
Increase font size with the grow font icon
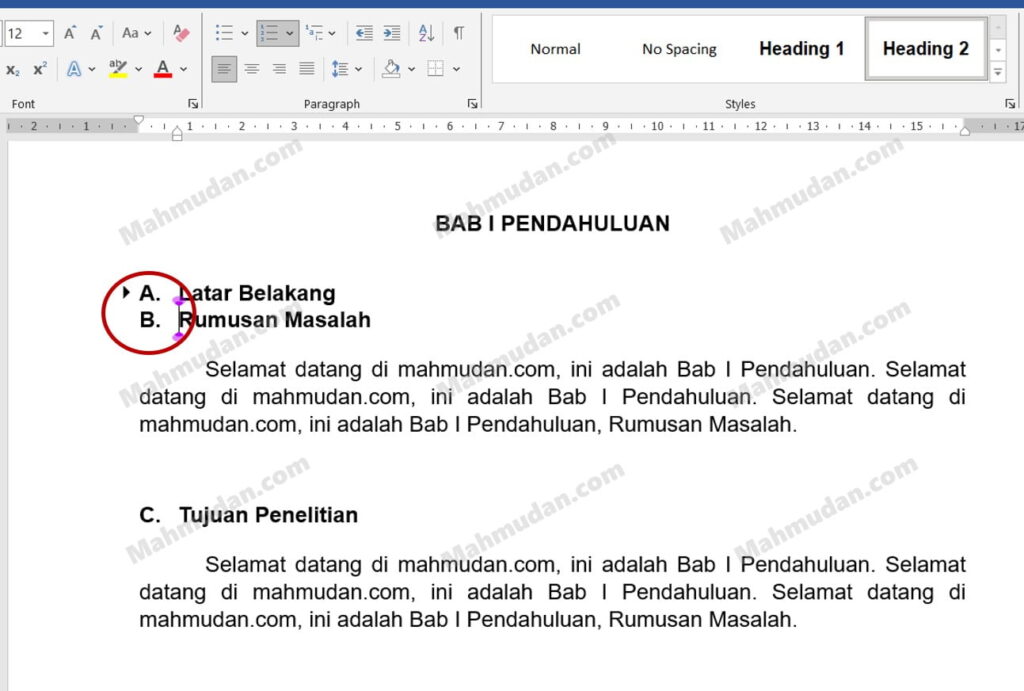70,33
